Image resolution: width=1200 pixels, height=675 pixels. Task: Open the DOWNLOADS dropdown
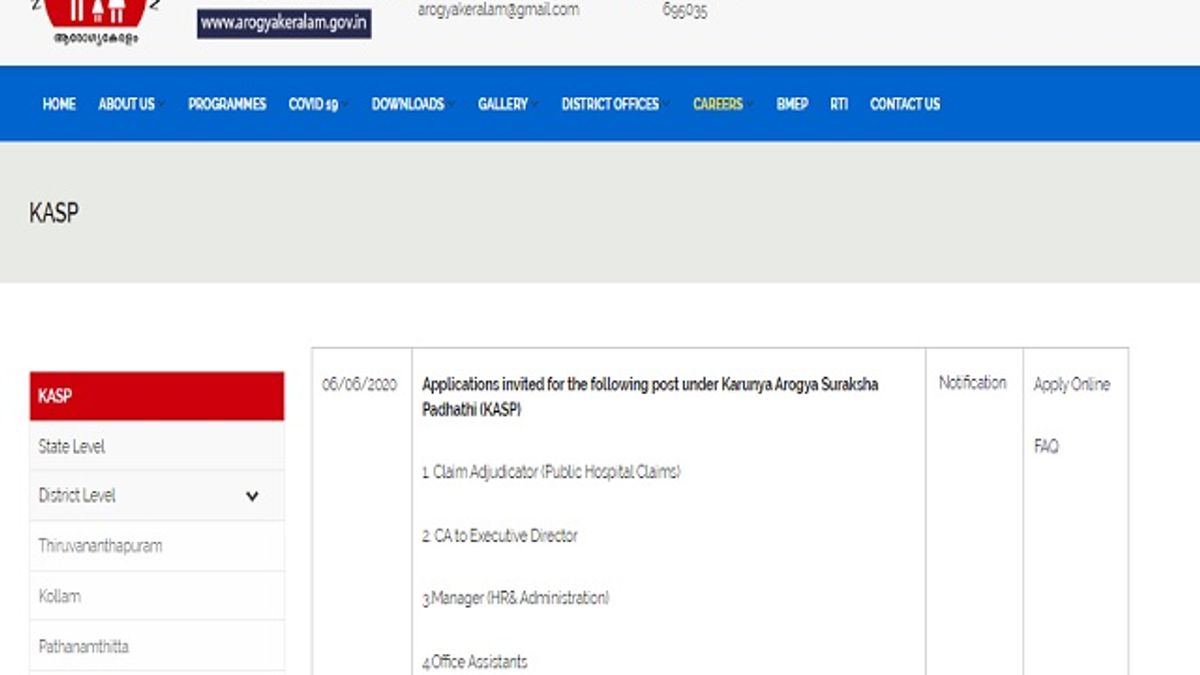coord(408,103)
